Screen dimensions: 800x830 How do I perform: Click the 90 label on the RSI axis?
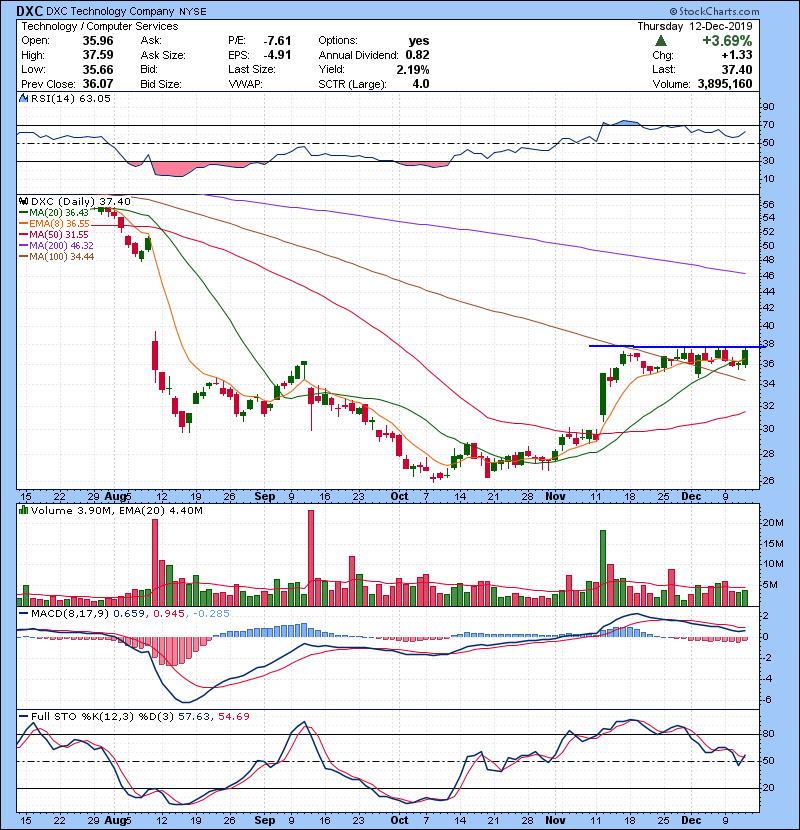click(x=768, y=107)
